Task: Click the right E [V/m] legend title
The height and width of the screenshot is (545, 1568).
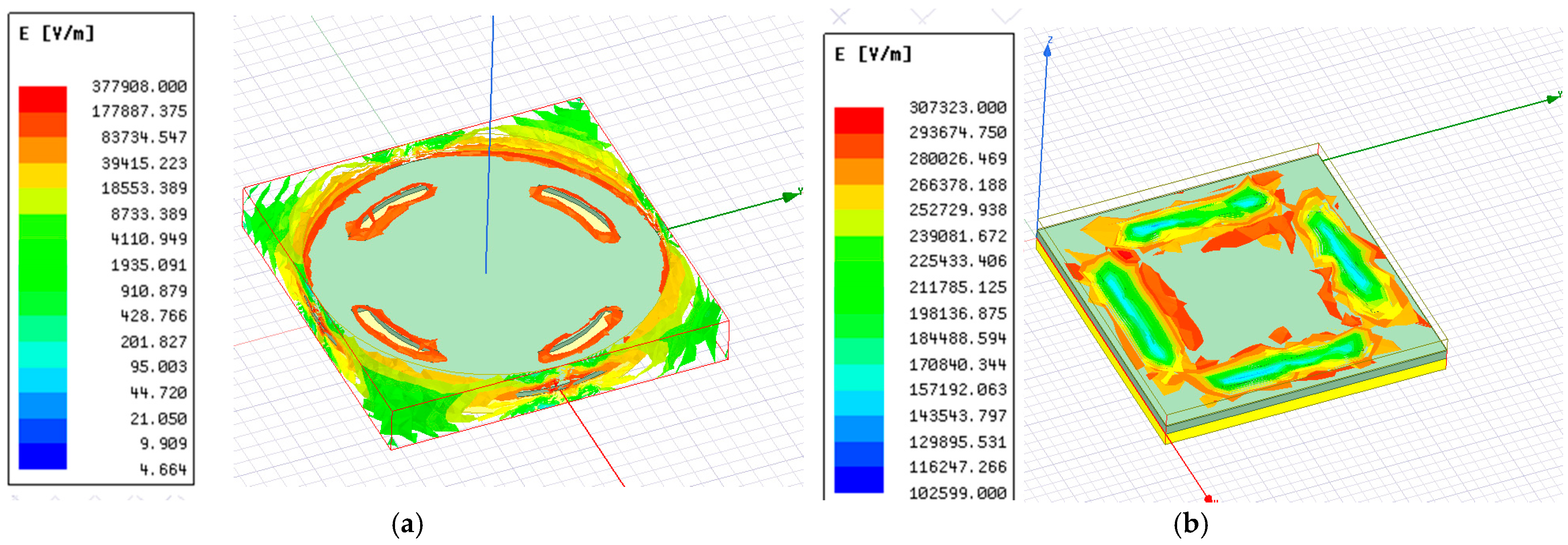Action: pyautogui.click(x=873, y=55)
